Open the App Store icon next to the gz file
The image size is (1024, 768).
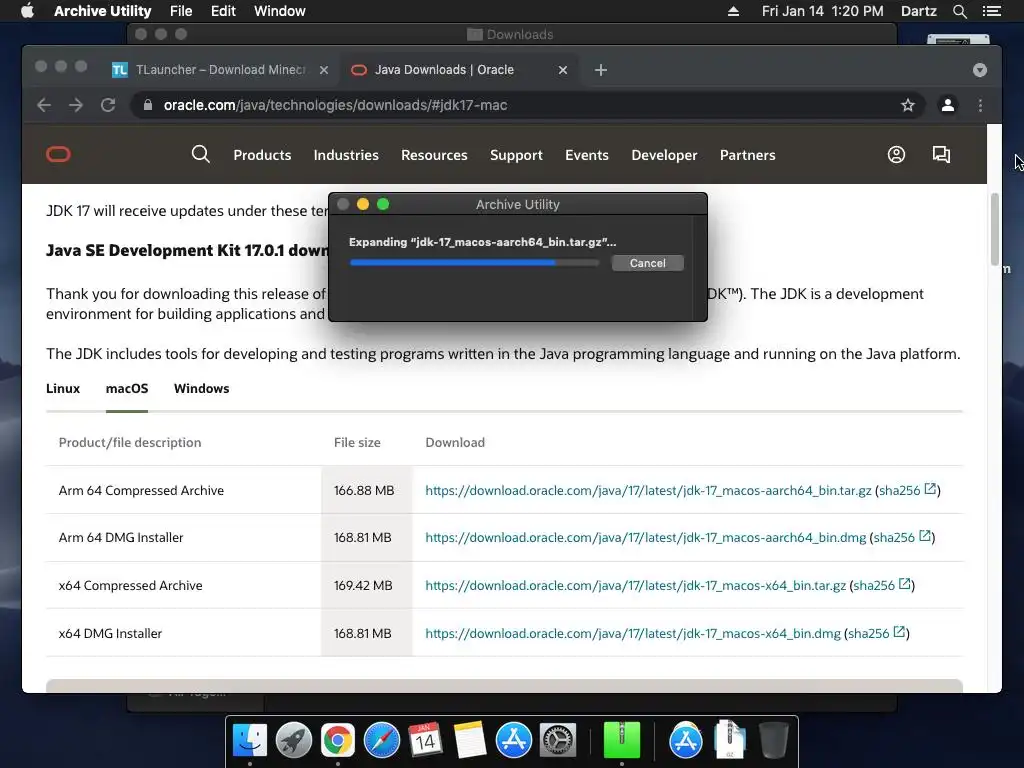tap(686, 740)
